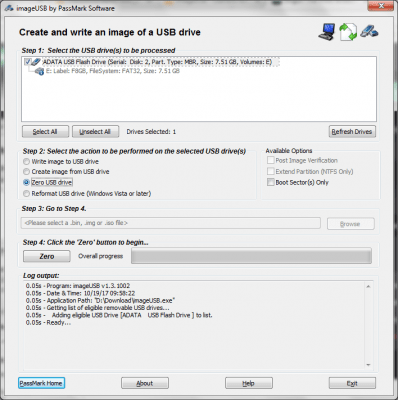Click the Unselect All button
This screenshot has height=400, width=398.
[95, 132]
